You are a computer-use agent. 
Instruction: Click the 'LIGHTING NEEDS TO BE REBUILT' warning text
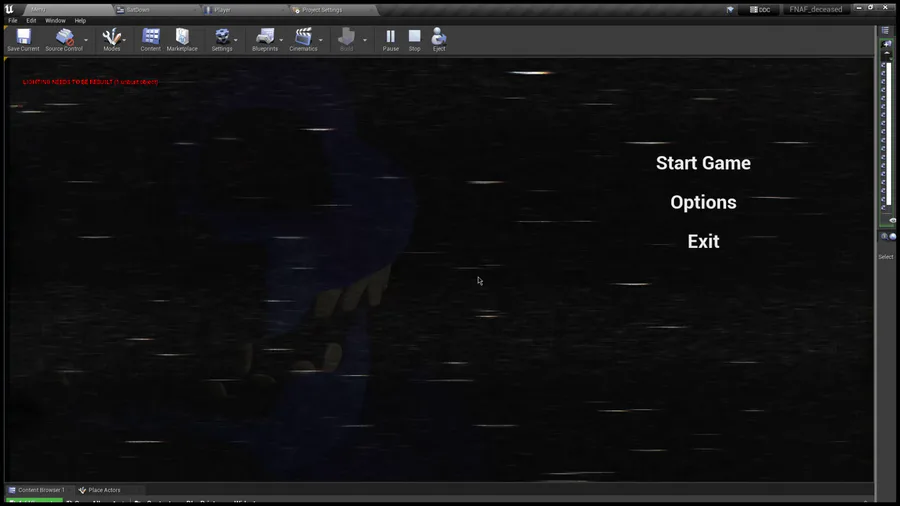point(90,82)
